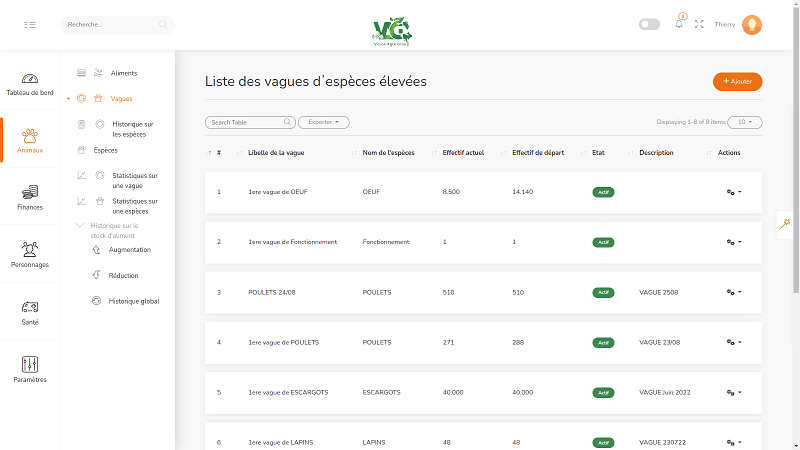The width and height of the screenshot is (800, 450).
Task: Click Thierry's orange user avatar
Action: (x=752, y=24)
